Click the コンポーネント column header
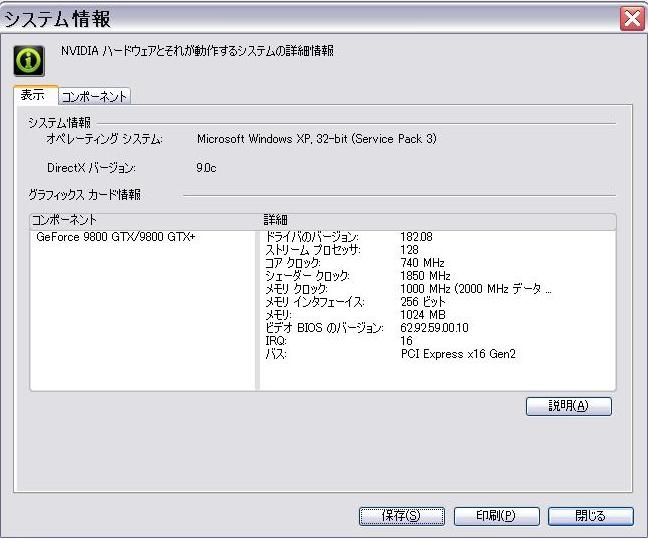 144,220
